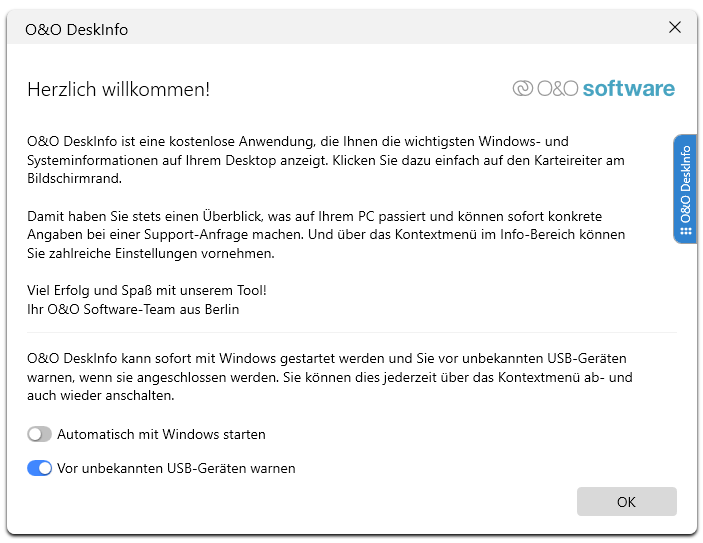Click the 'Automatisch mit Windows starten' label
The width and height of the screenshot is (703, 543).
161,434
